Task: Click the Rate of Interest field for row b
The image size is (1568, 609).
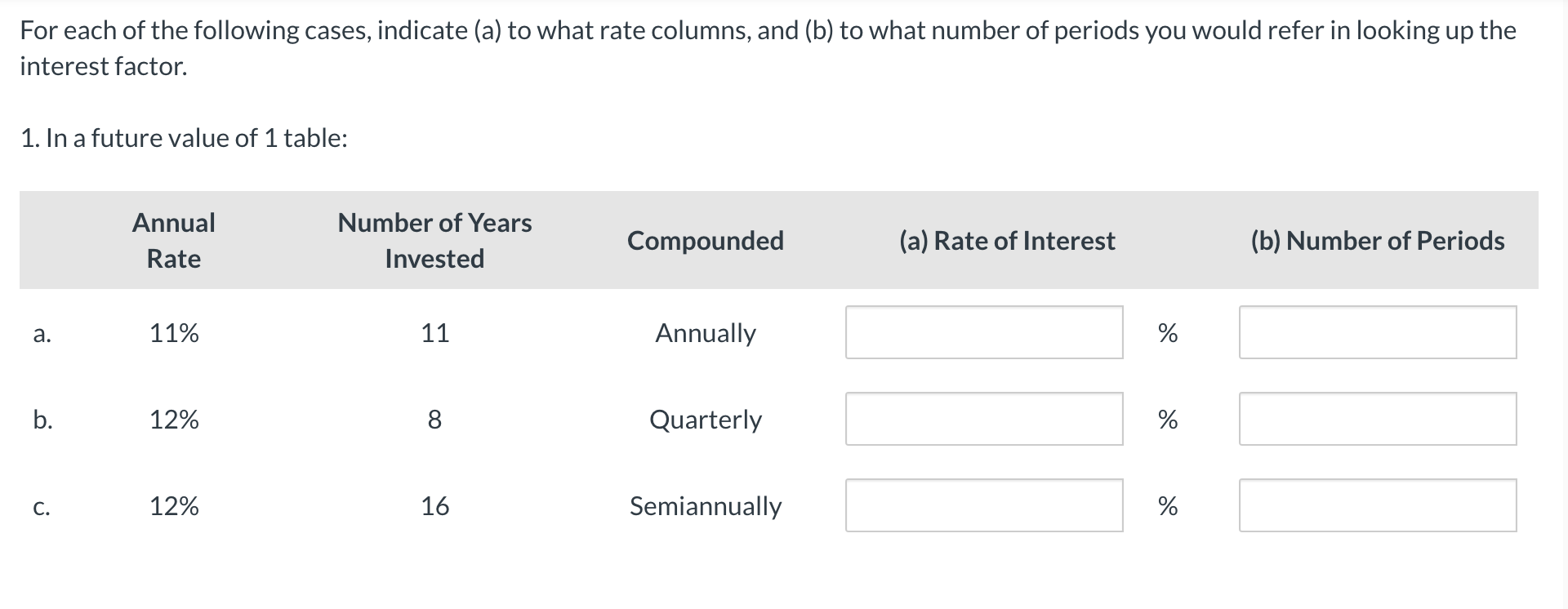Action: click(x=984, y=419)
